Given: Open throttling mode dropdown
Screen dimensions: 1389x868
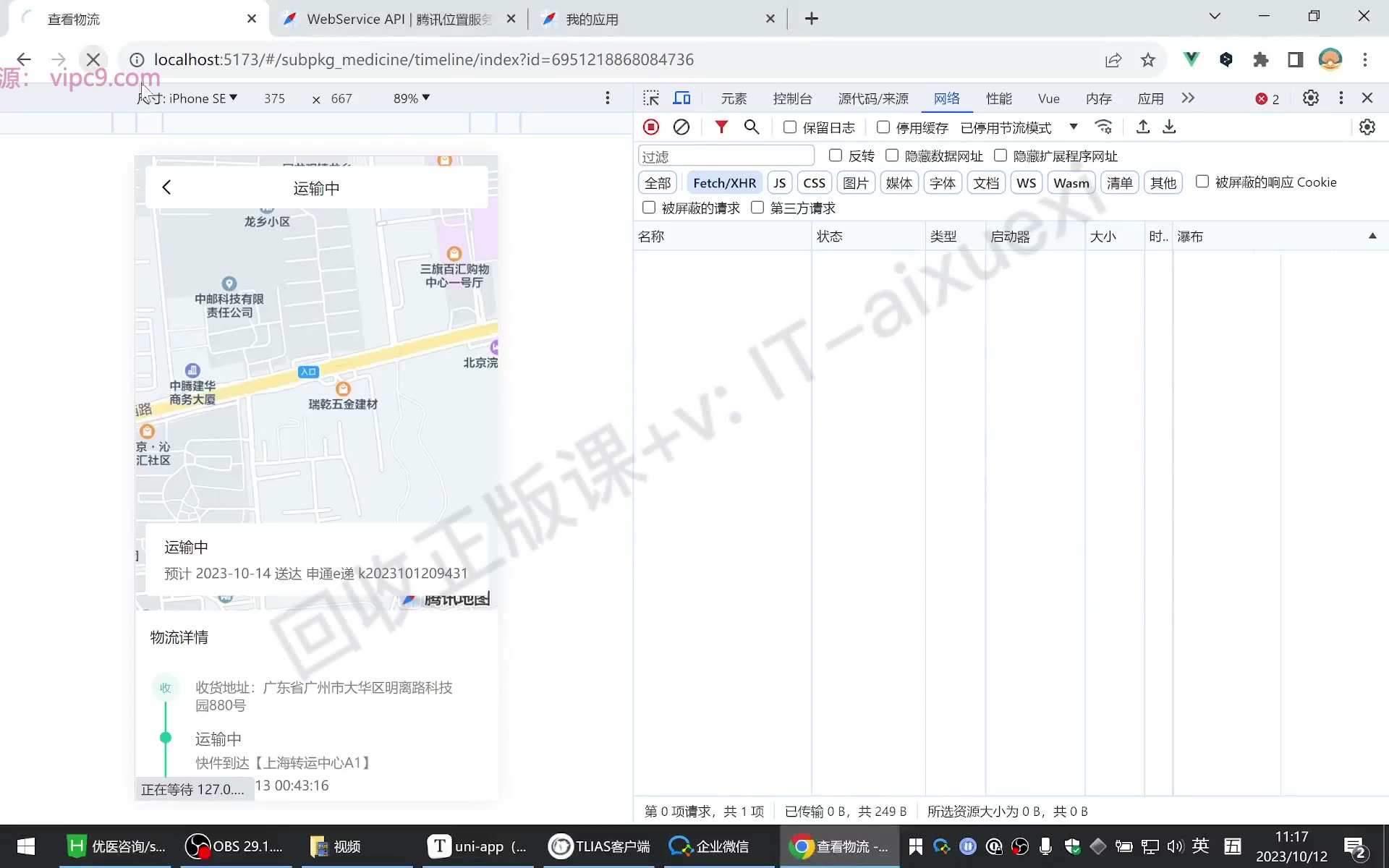Looking at the screenshot, I should pyautogui.click(x=1019, y=127).
